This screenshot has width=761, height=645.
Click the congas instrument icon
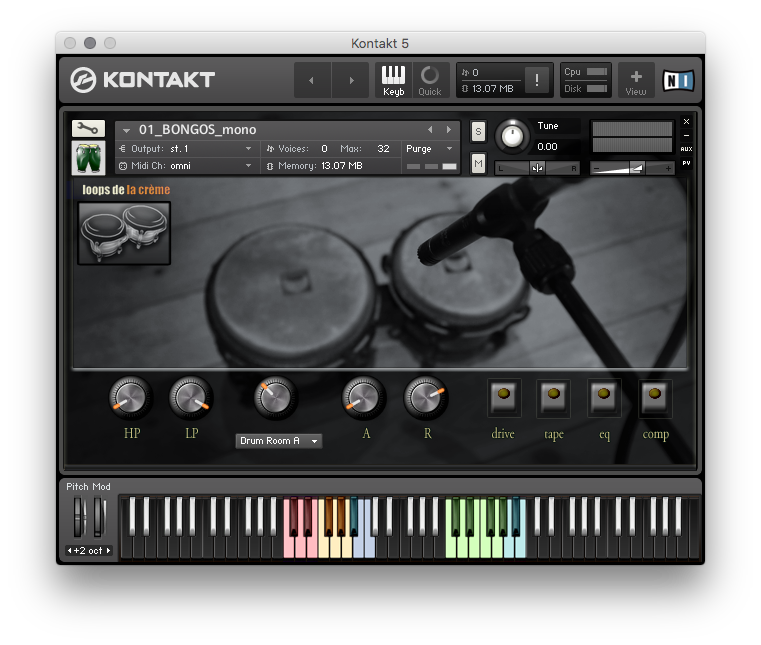88,158
